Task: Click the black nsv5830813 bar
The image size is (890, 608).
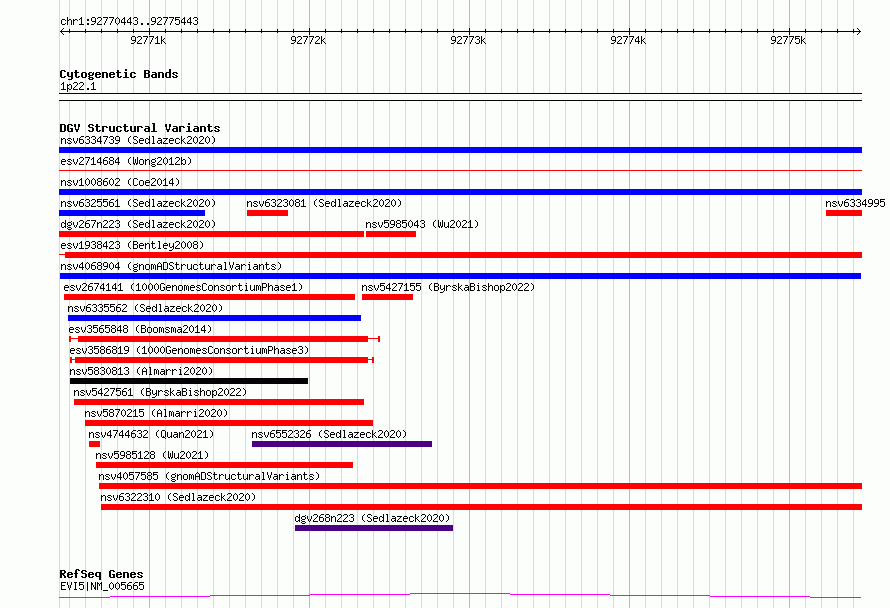Action: [x=189, y=381]
